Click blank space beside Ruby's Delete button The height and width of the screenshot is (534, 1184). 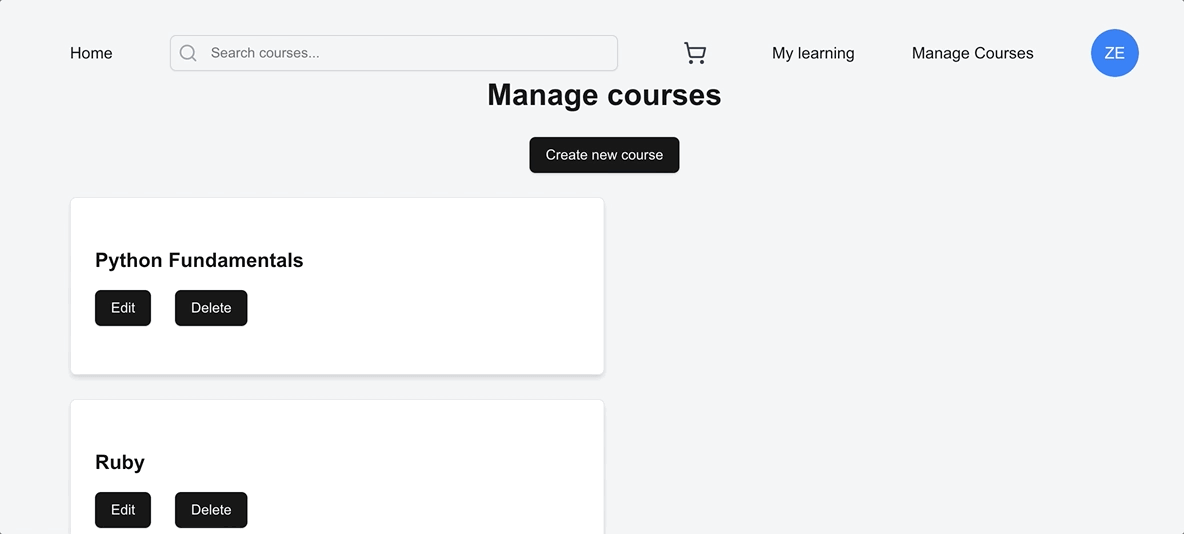click(x=423, y=510)
